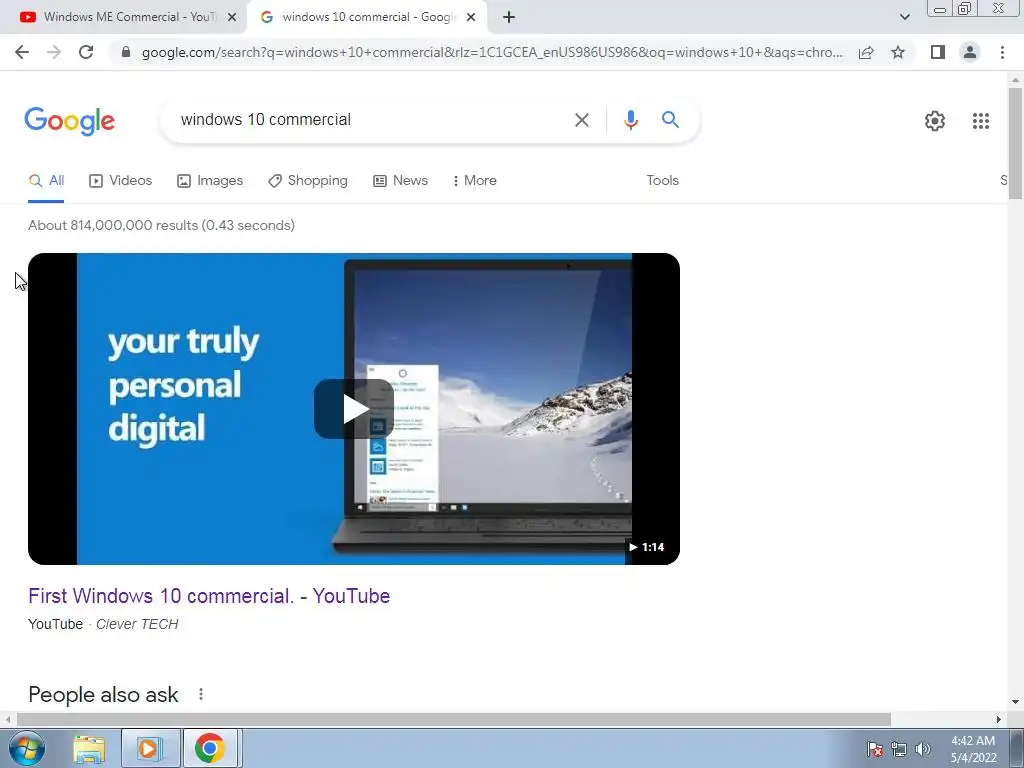1024x768 pixels.
Task: Open the tab search dropdown arrow
Action: tap(904, 17)
